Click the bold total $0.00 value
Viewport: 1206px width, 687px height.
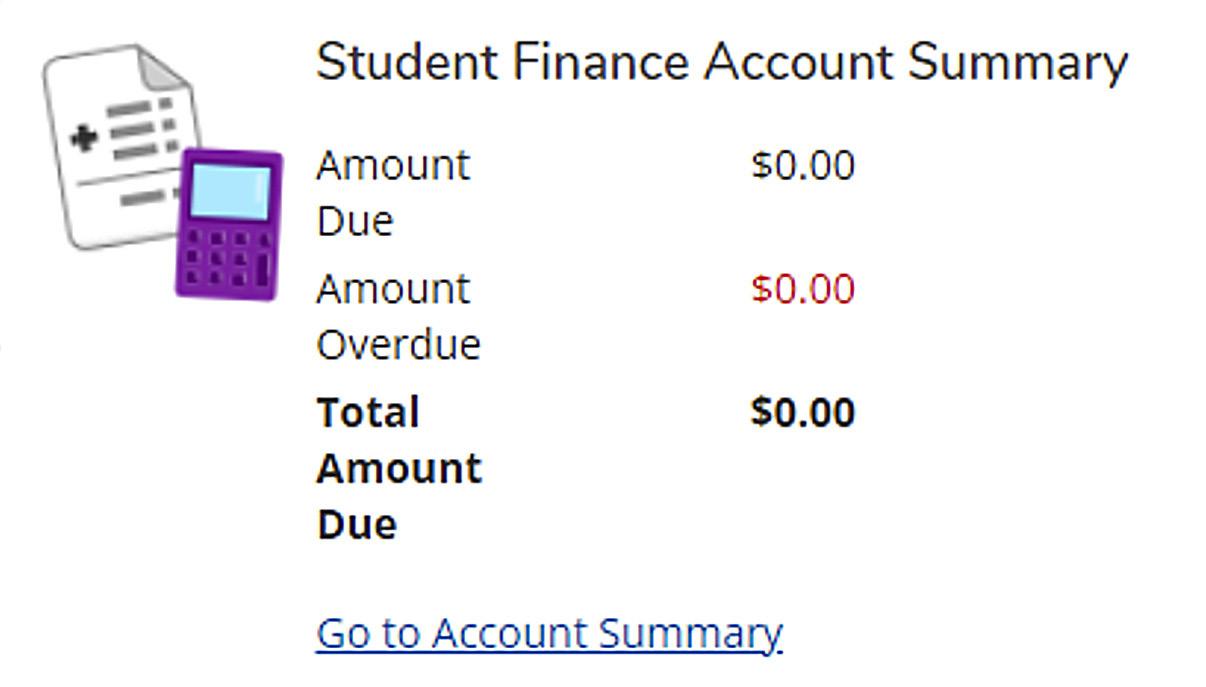[803, 413]
